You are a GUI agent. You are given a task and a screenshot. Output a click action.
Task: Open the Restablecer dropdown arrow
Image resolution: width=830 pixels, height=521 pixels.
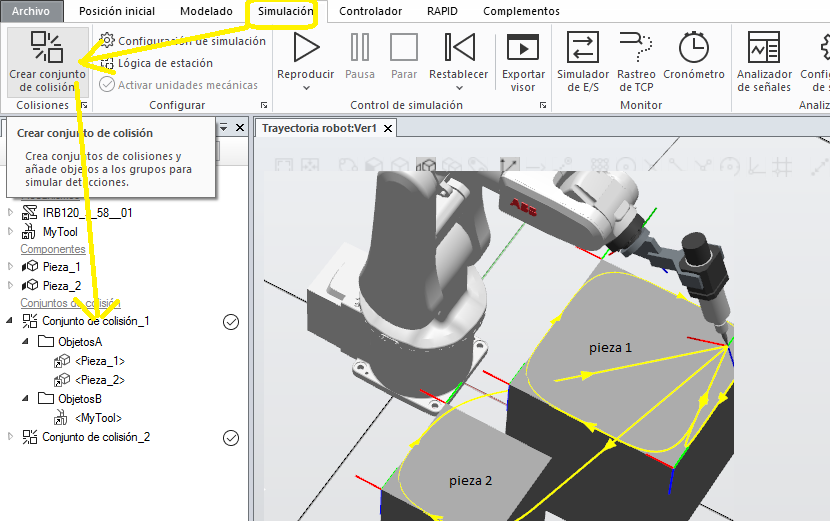click(459, 88)
